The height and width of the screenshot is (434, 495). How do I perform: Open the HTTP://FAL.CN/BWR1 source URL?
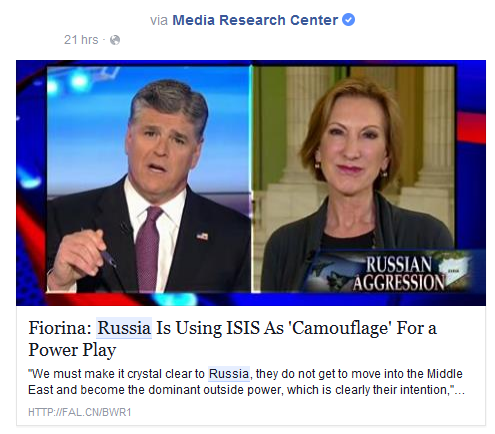(80, 412)
